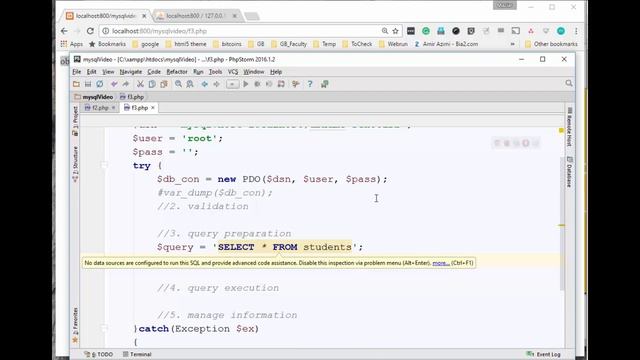The width and height of the screenshot is (640, 360).
Task: Open the GB_Faculty bookmark folder
Action: click(x=289, y=44)
